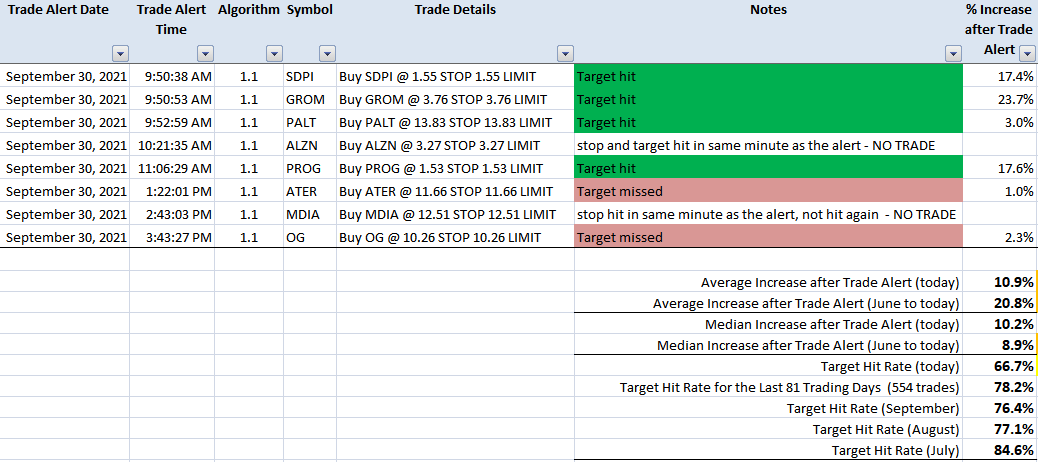Open the Trade Alert Time filter dropdown

(x=205, y=54)
